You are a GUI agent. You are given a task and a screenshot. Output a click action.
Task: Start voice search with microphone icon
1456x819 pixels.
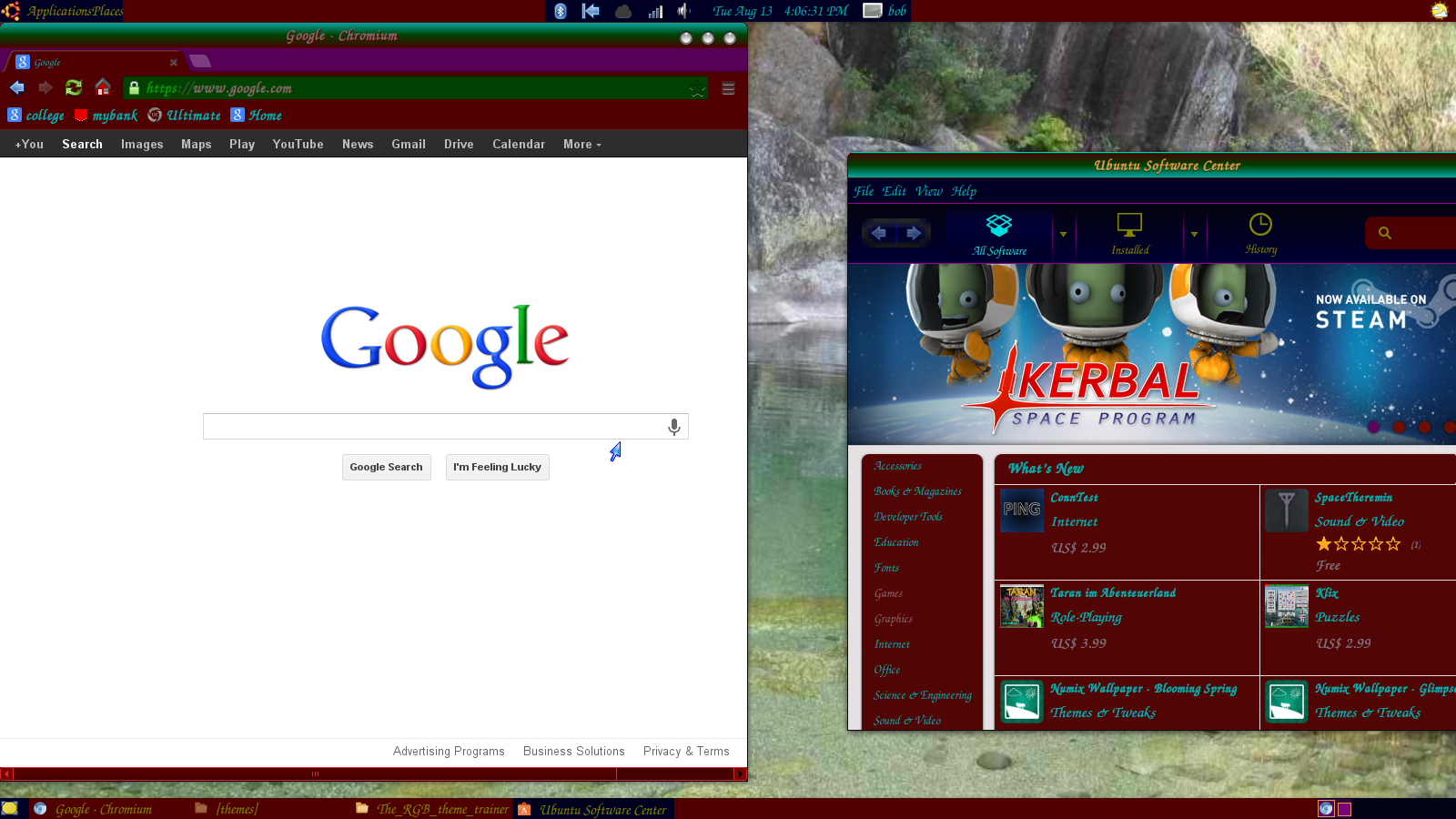[x=674, y=427]
